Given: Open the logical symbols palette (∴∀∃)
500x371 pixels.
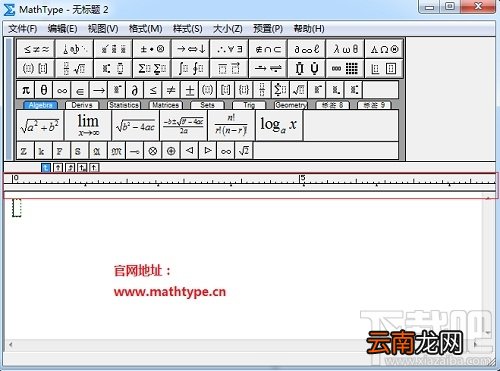Looking at the screenshot, I should [229, 49].
